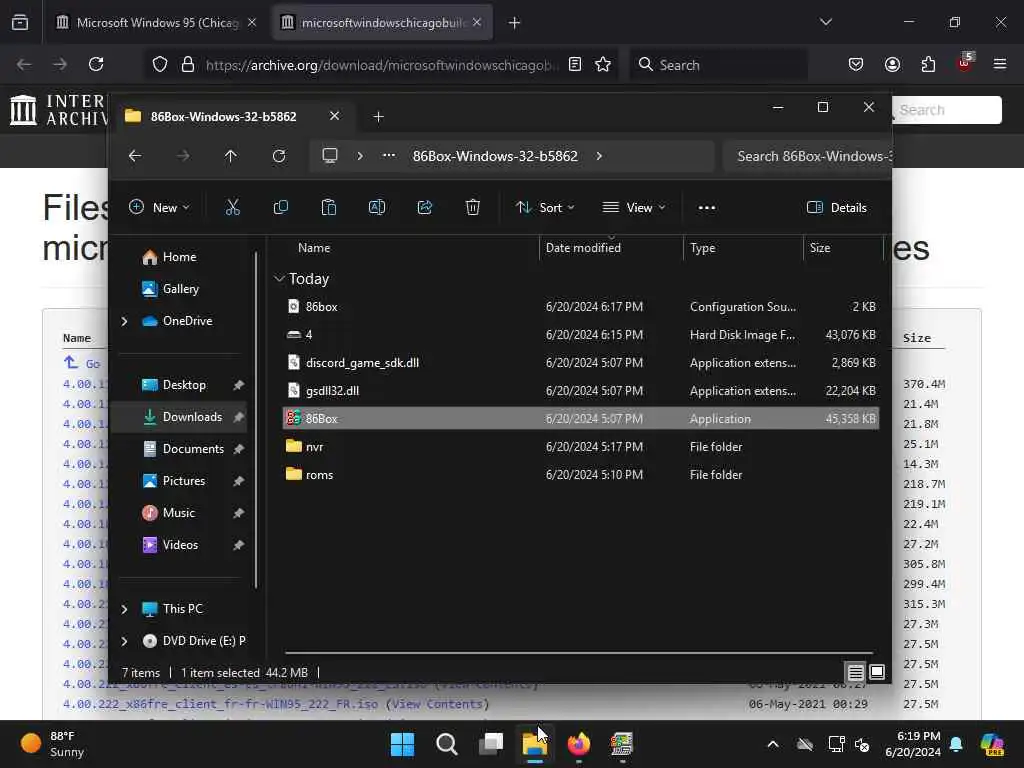
Task: Refresh the File Explorer folder view
Action: point(279,156)
